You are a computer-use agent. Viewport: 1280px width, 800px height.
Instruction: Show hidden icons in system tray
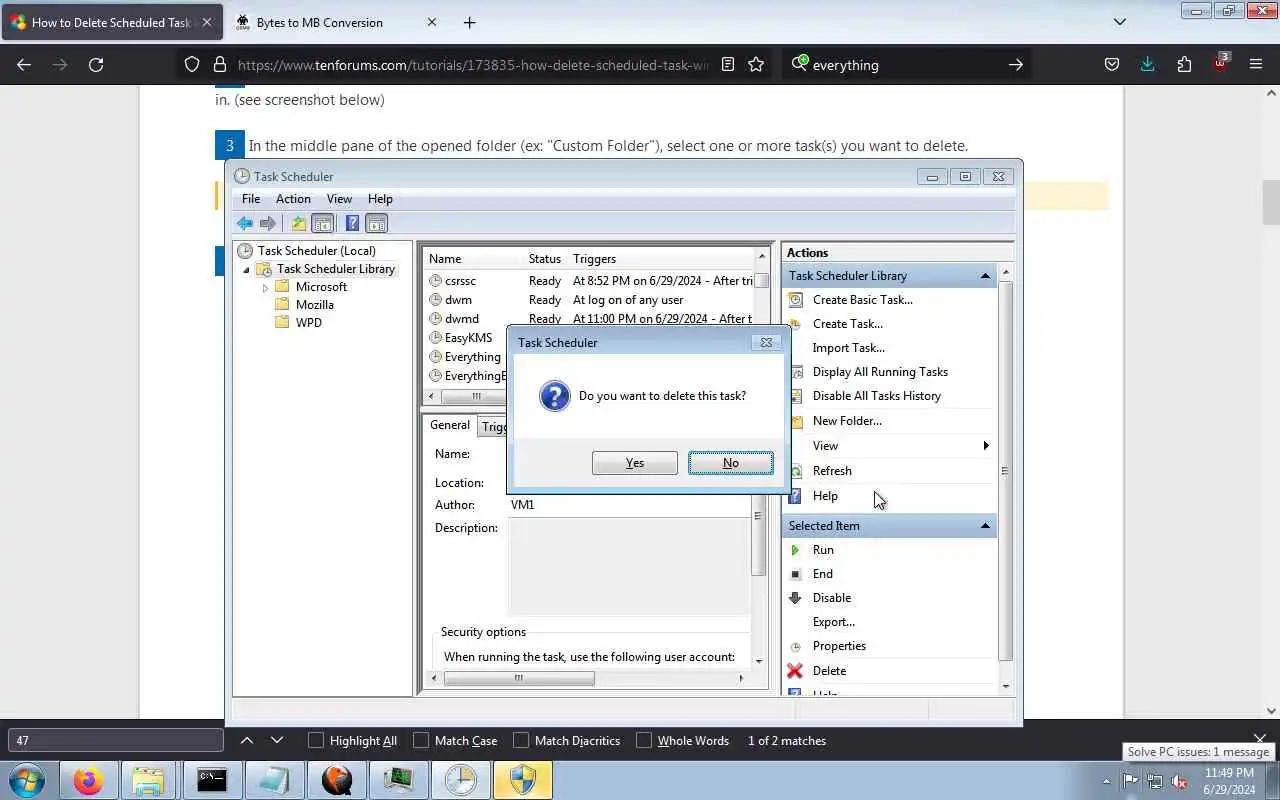click(1106, 781)
